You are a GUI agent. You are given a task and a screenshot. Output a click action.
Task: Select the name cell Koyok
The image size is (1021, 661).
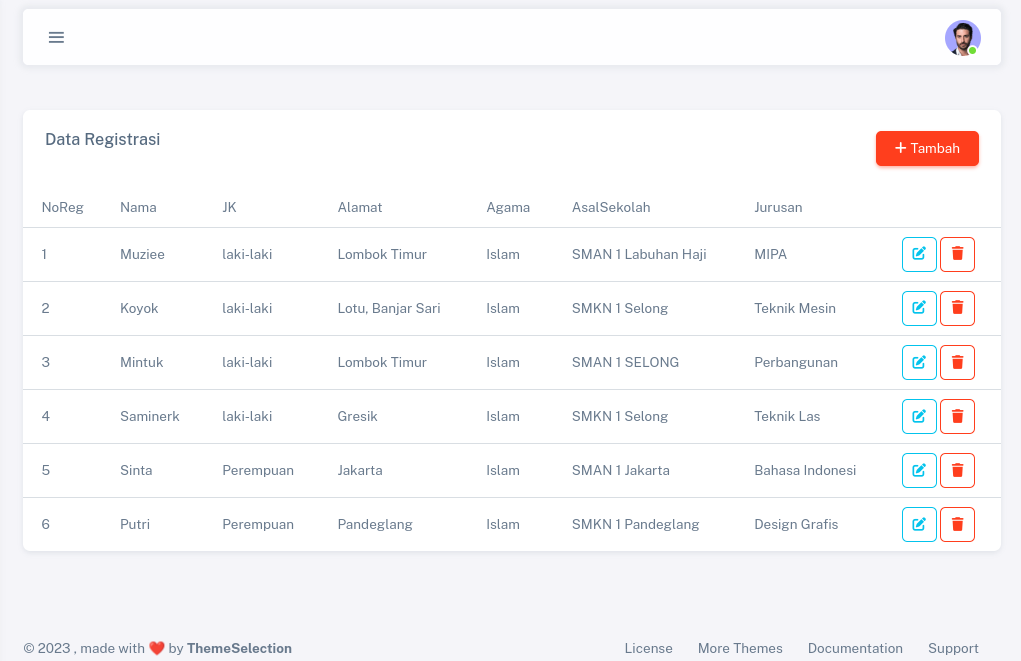139,309
